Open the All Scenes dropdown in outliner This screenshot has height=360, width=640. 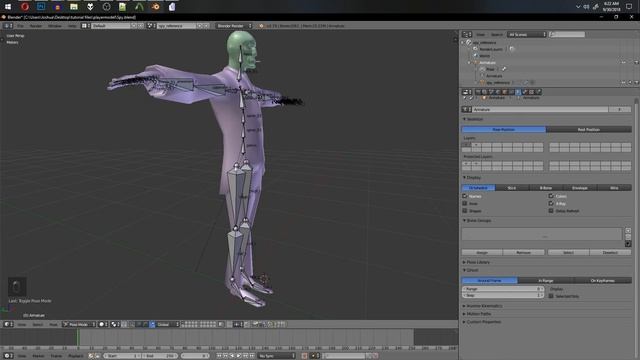527,35
